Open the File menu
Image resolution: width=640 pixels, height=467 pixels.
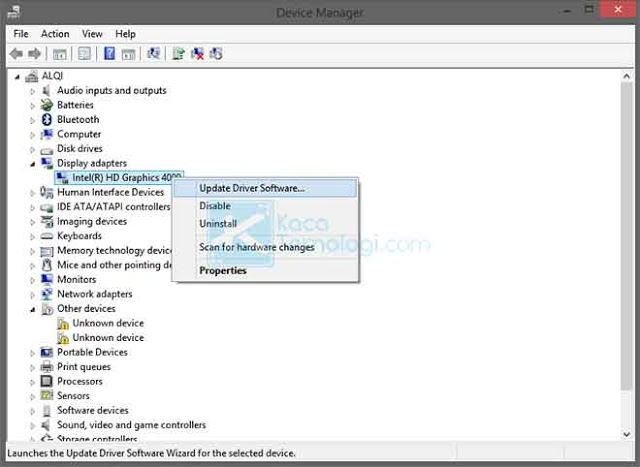pyautogui.click(x=21, y=34)
